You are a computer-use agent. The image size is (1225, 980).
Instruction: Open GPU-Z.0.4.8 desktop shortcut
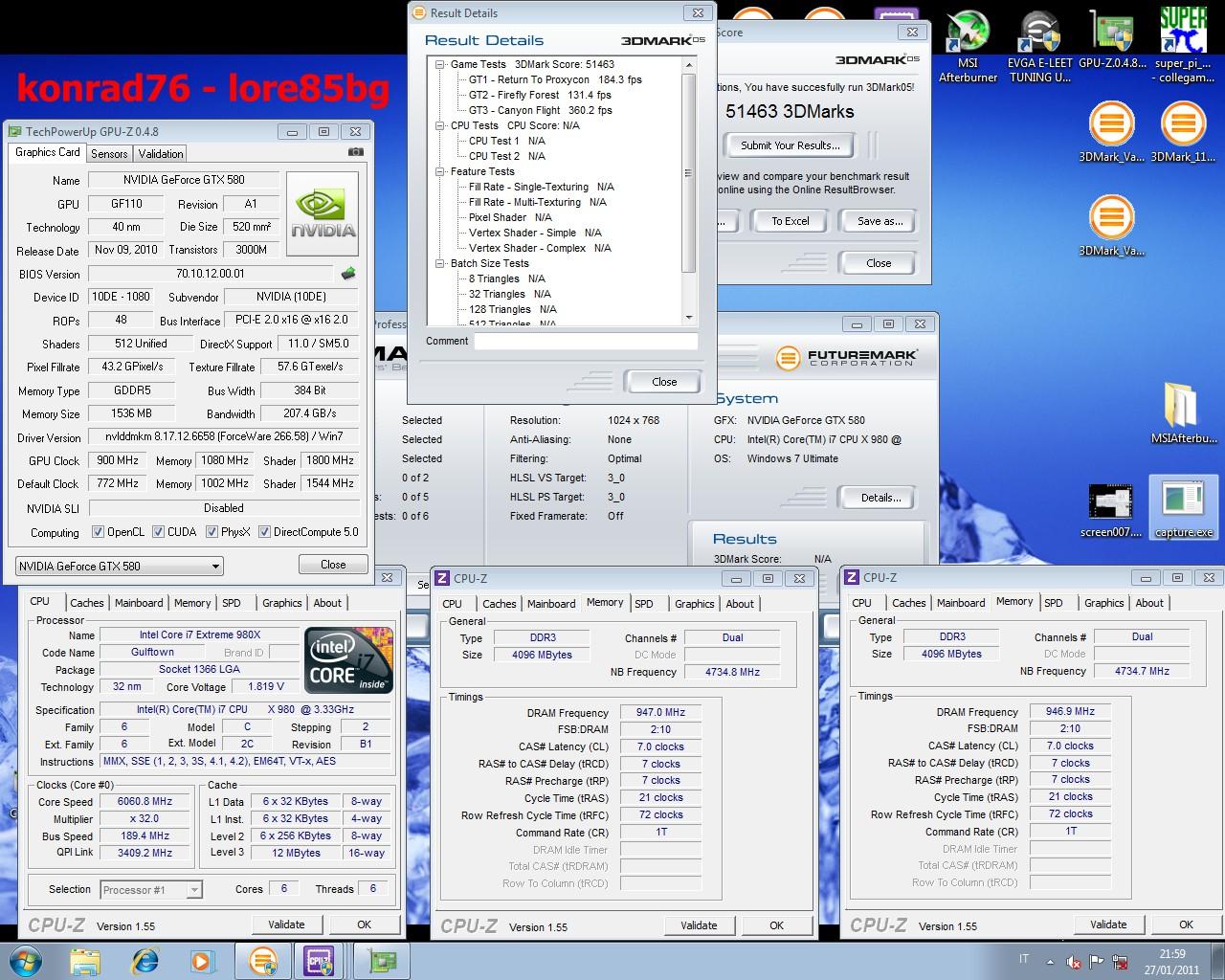[1112, 40]
